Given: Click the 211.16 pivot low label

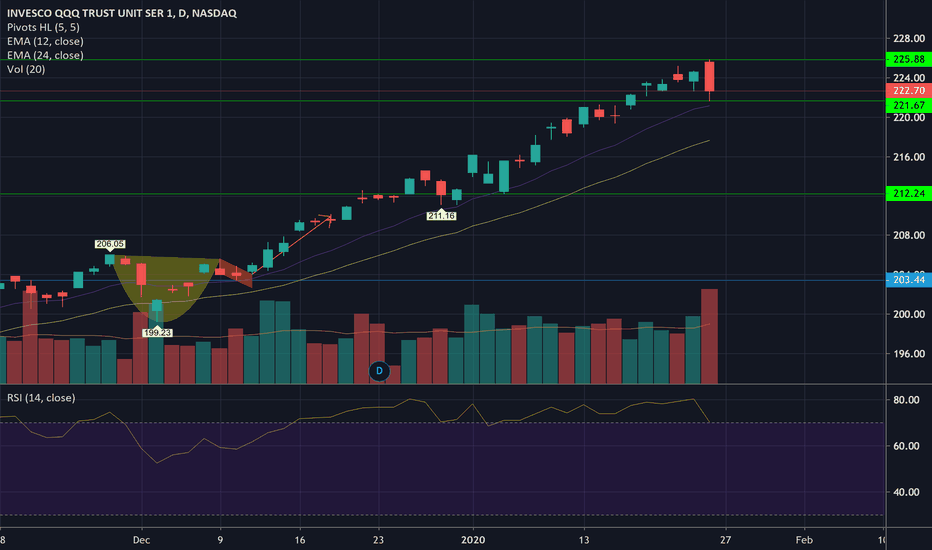Looking at the screenshot, I should click(441, 216).
